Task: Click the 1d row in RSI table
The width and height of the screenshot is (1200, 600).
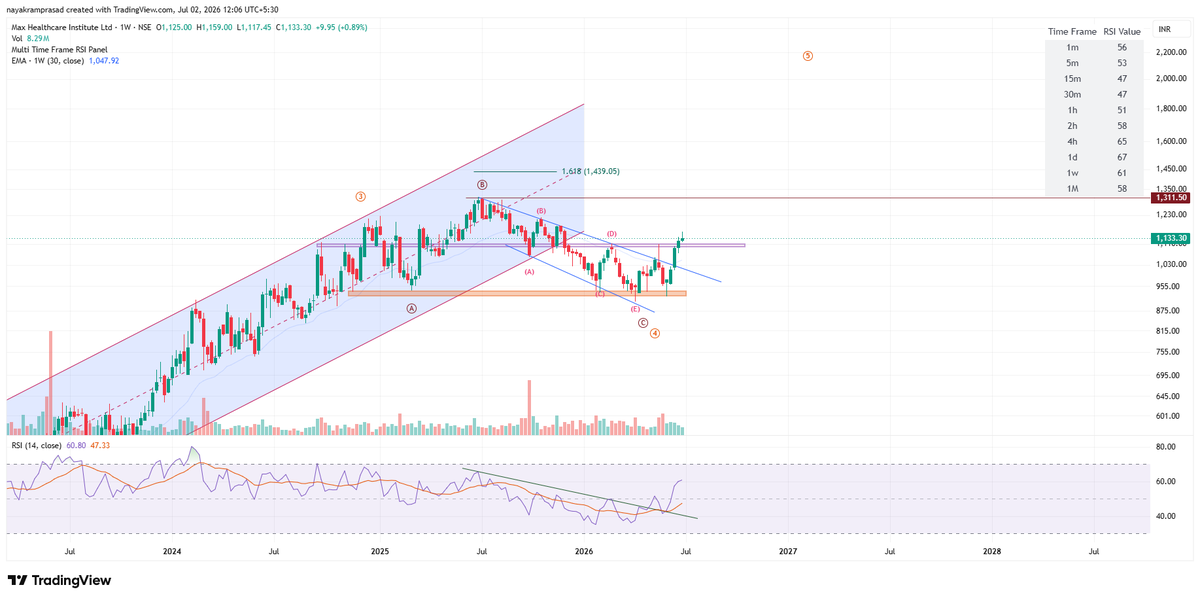Action: [x=1093, y=155]
